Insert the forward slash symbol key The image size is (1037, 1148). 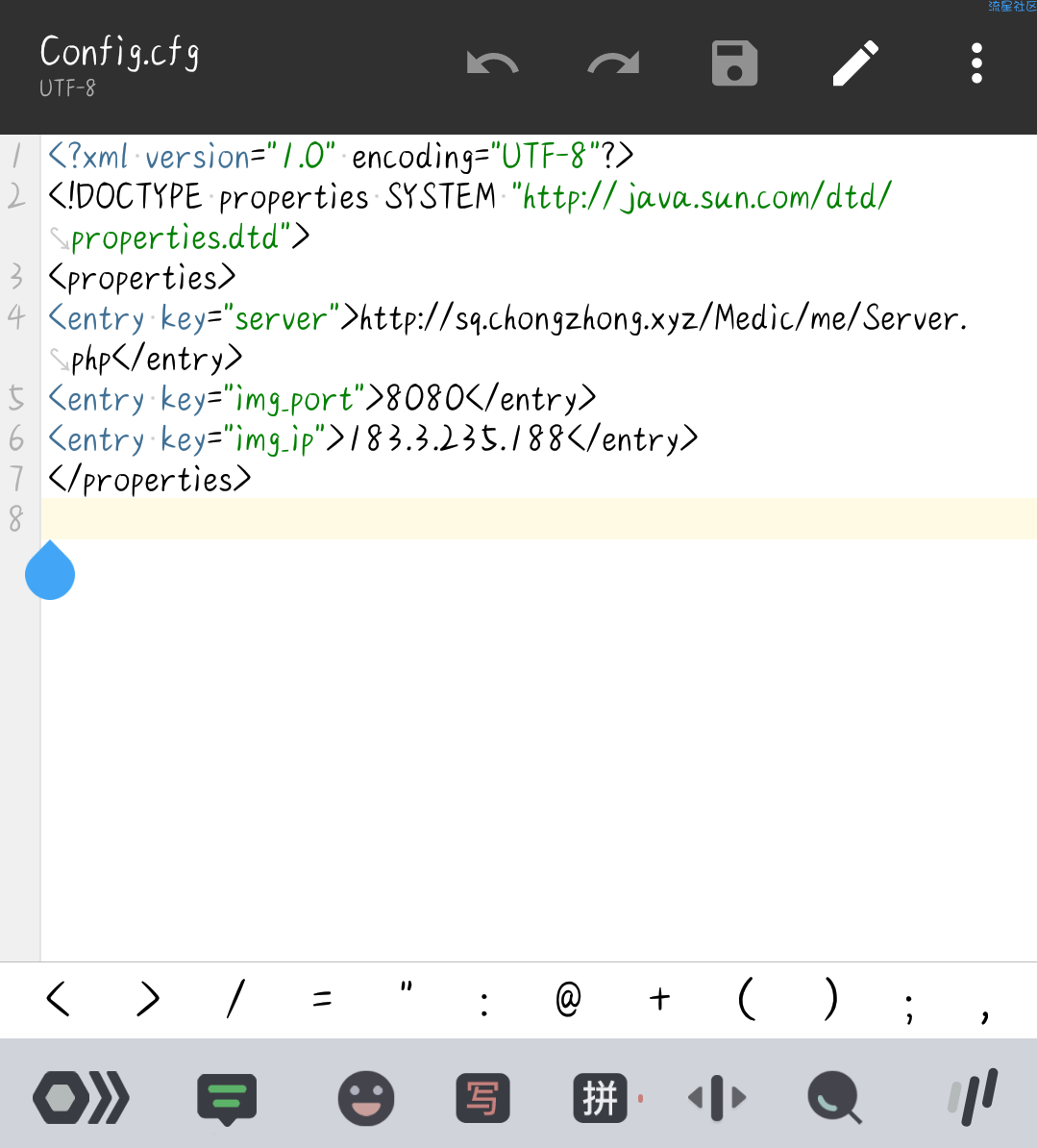tap(235, 999)
